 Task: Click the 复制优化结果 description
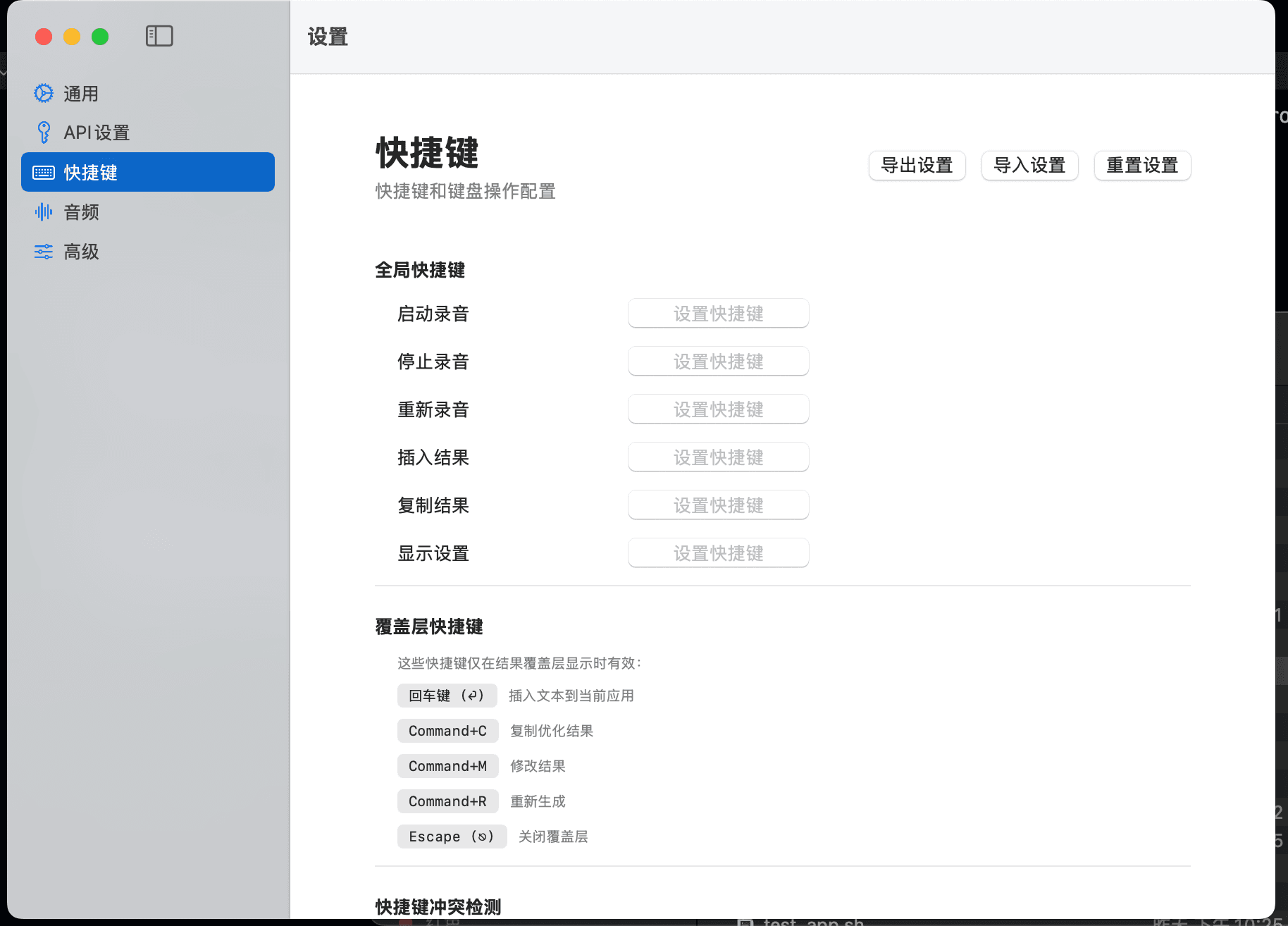[552, 731]
